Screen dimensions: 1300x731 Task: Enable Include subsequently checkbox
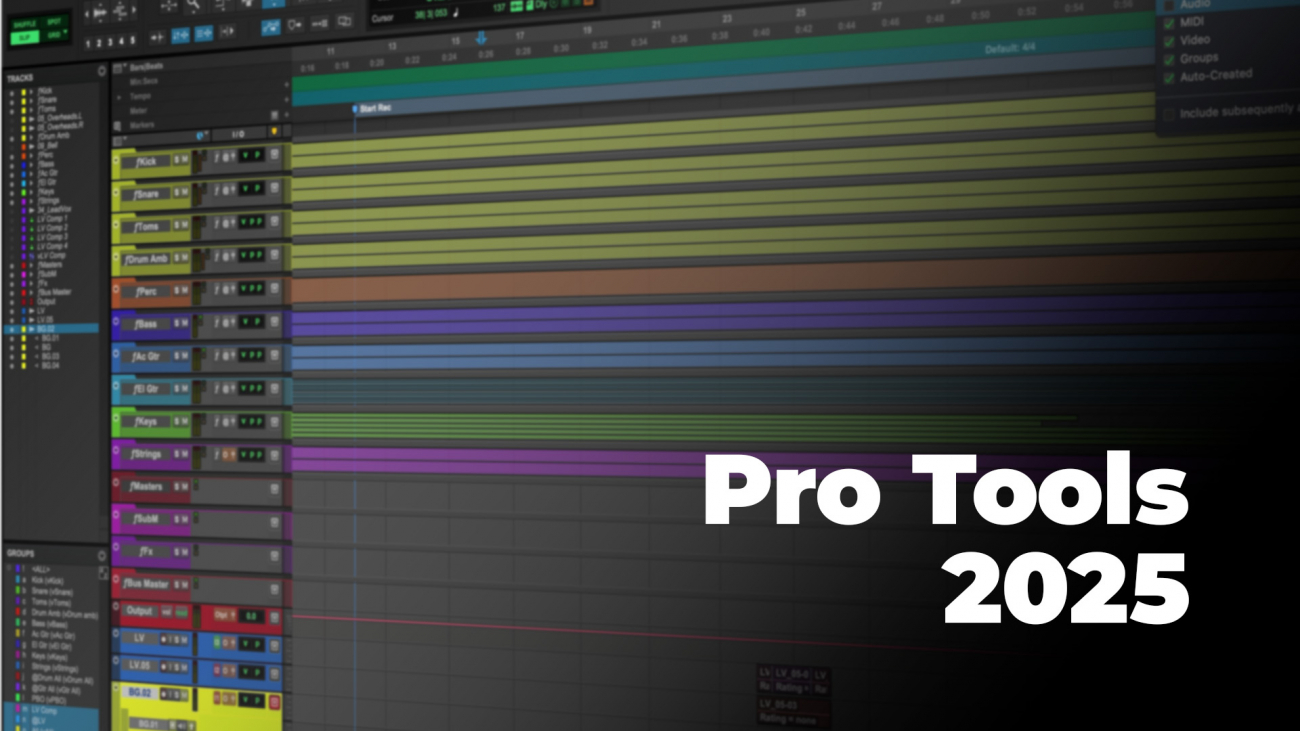(1167, 114)
